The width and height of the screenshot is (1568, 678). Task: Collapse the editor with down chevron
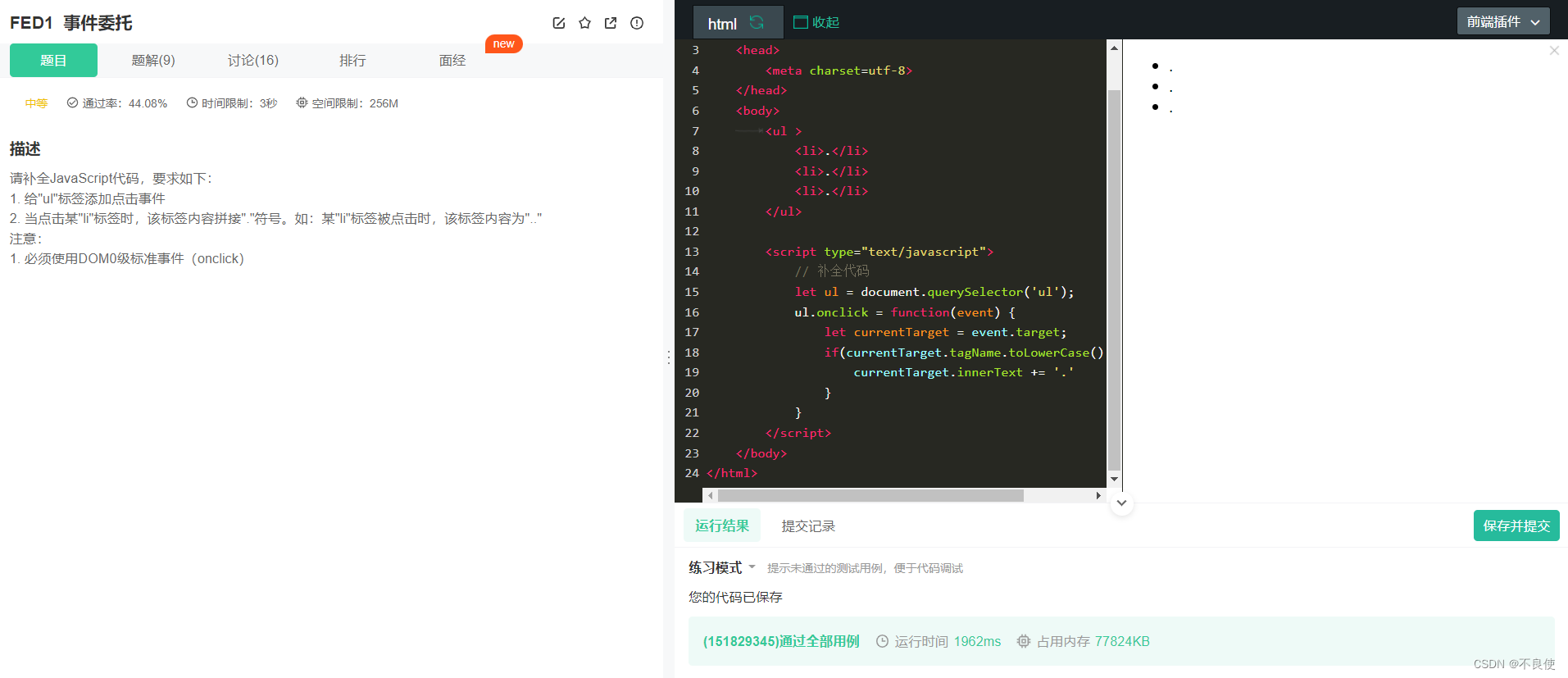(1121, 503)
